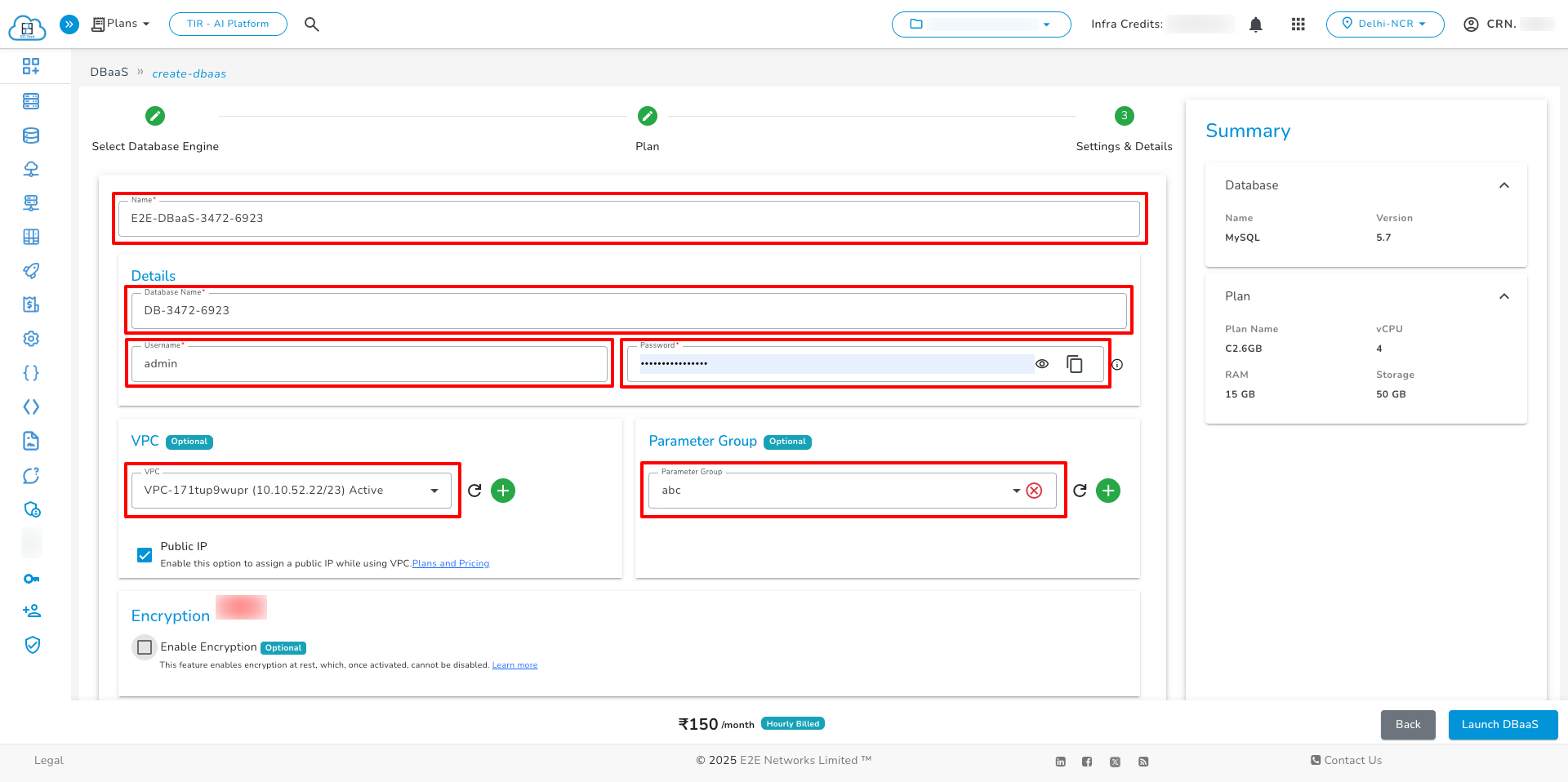Image resolution: width=1568 pixels, height=782 pixels.
Task: Refresh the VPC list with the reload icon
Action: click(x=474, y=491)
